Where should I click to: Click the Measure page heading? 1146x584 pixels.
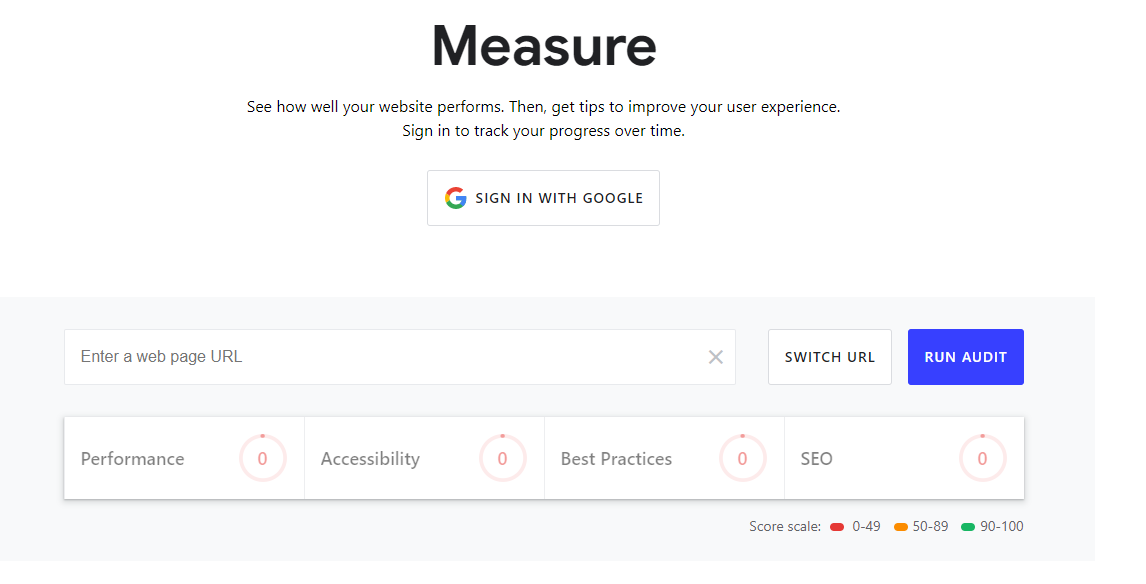[544, 46]
